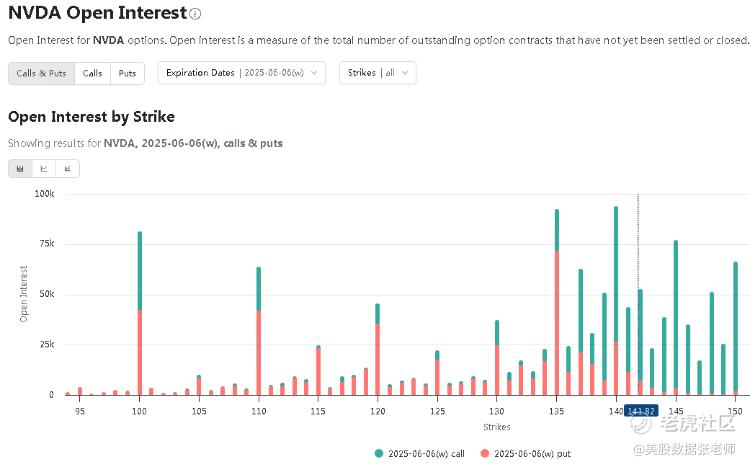Select the bar chart view icon
Image resolution: width=750 pixels, height=467 pixels.
(20, 168)
